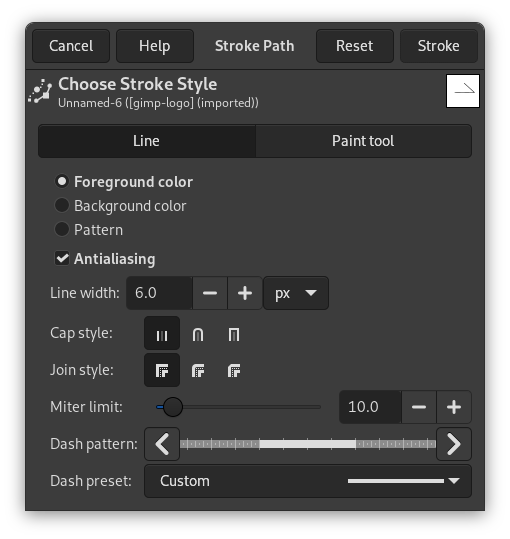Select the round cap style icon
This screenshot has height=539, width=510.
[x=198, y=334]
